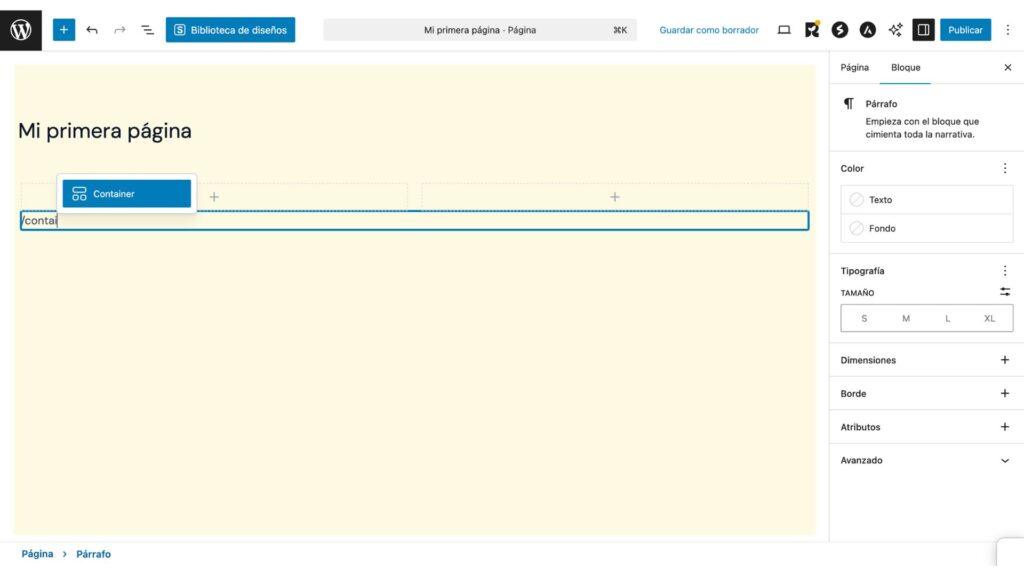Select Container from block suggestions
The width and height of the screenshot is (1024, 576).
tap(127, 194)
